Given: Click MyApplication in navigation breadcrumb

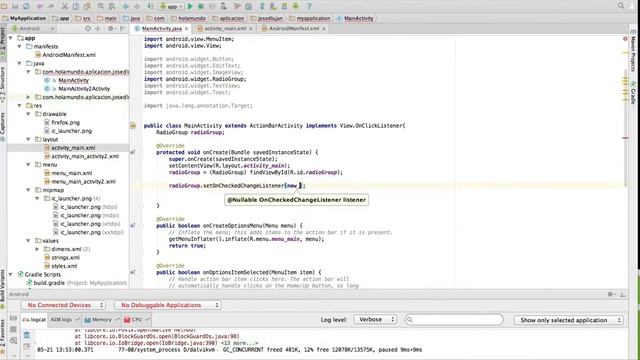Looking at the screenshot, I should (24, 18).
